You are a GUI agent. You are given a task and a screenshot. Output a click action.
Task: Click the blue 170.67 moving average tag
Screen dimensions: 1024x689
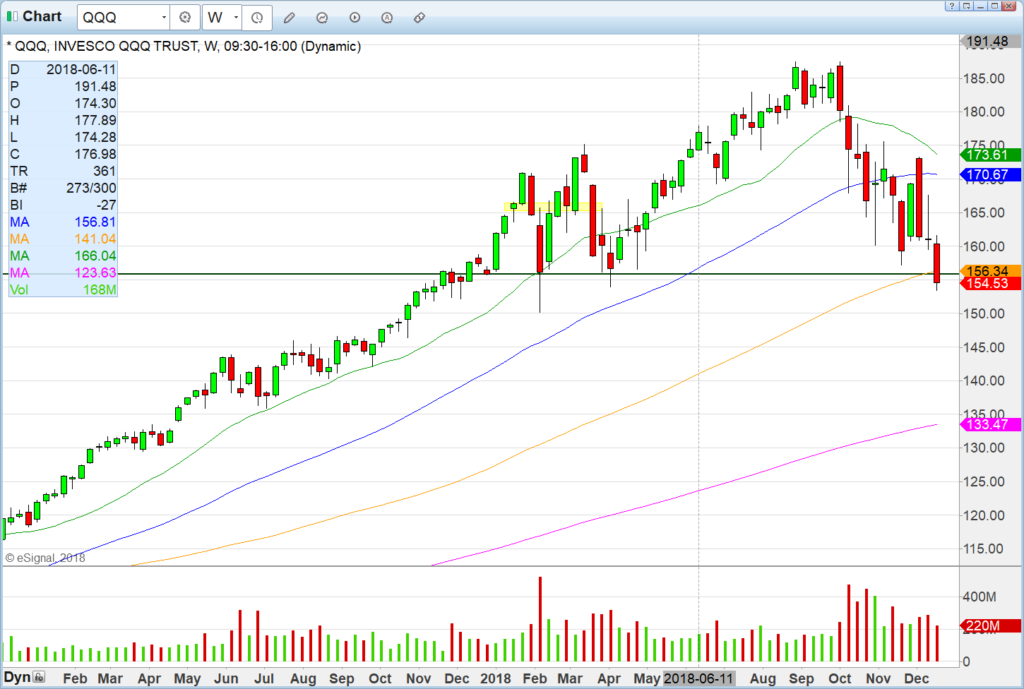(990, 175)
